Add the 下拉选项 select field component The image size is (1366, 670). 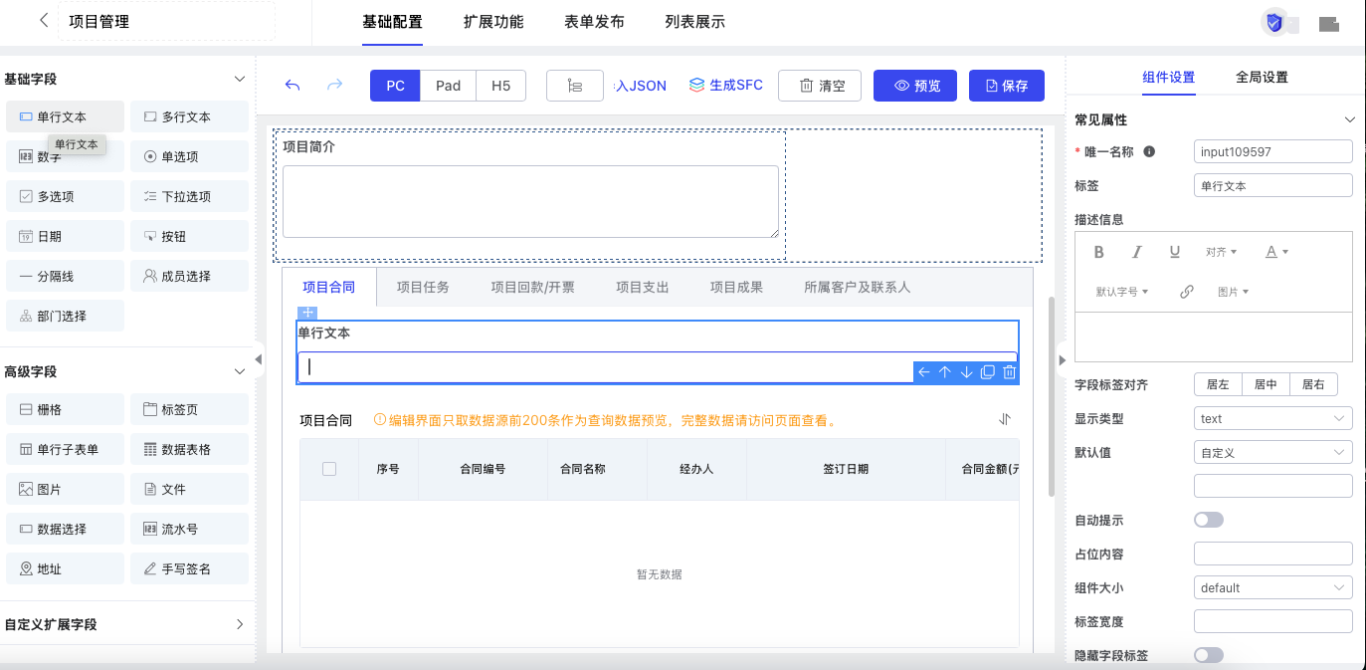[x=189, y=196]
